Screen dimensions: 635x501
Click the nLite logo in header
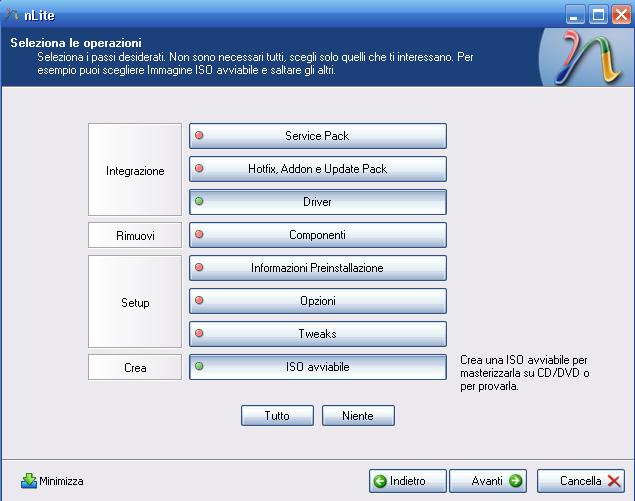pos(585,59)
